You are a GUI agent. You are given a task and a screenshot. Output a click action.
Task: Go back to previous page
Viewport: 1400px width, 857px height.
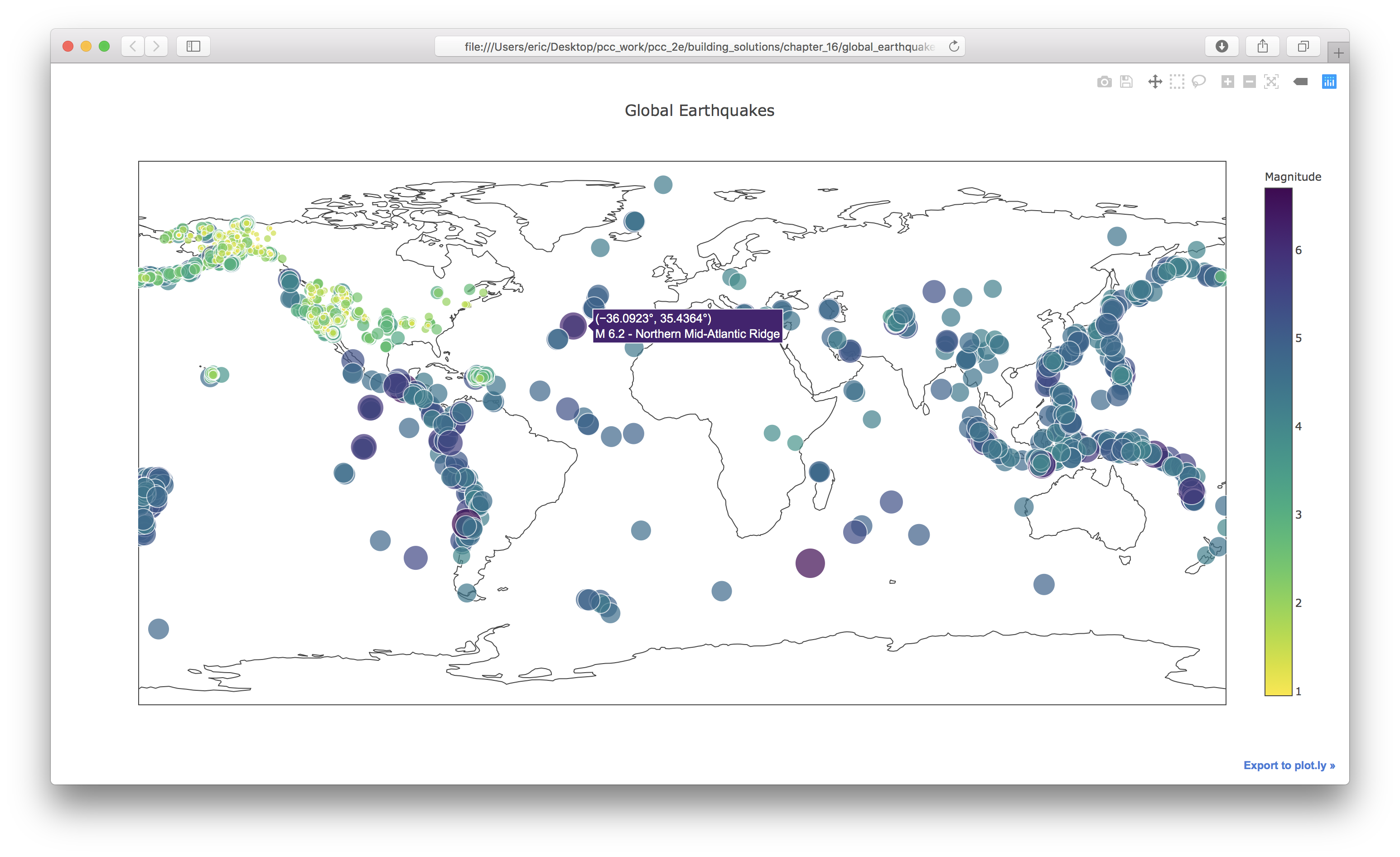(x=133, y=46)
